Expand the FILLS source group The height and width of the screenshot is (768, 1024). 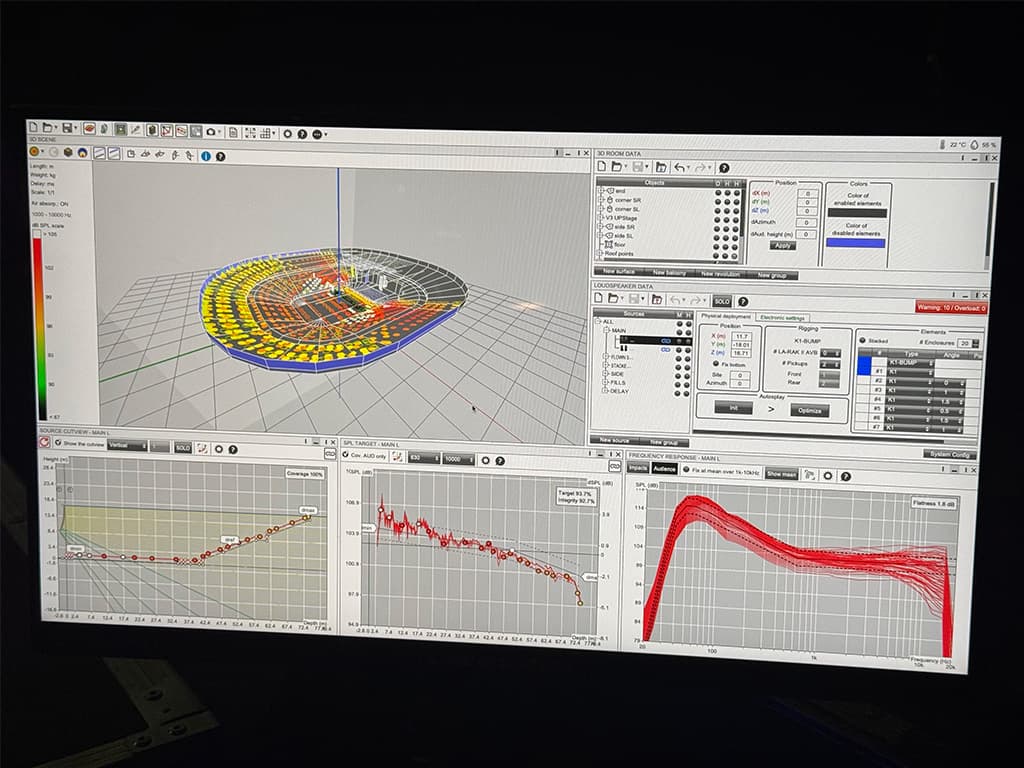[605, 382]
